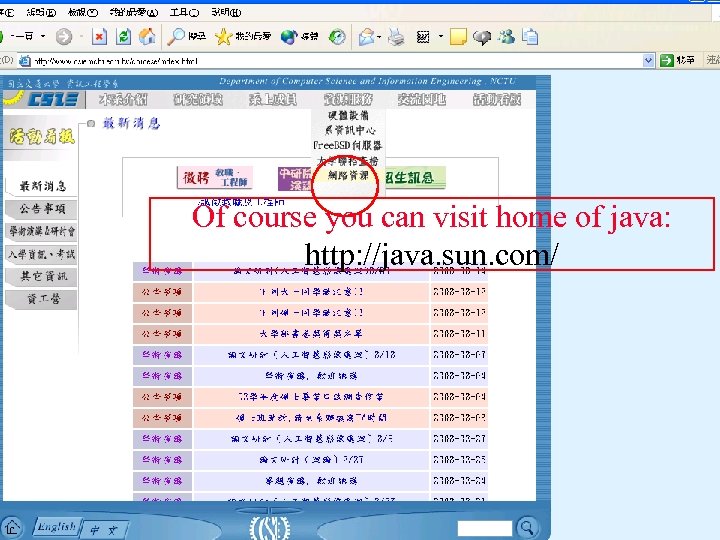Choose 系資訊中心 from the dropdown menu
The height and width of the screenshot is (540, 720).
(349, 130)
